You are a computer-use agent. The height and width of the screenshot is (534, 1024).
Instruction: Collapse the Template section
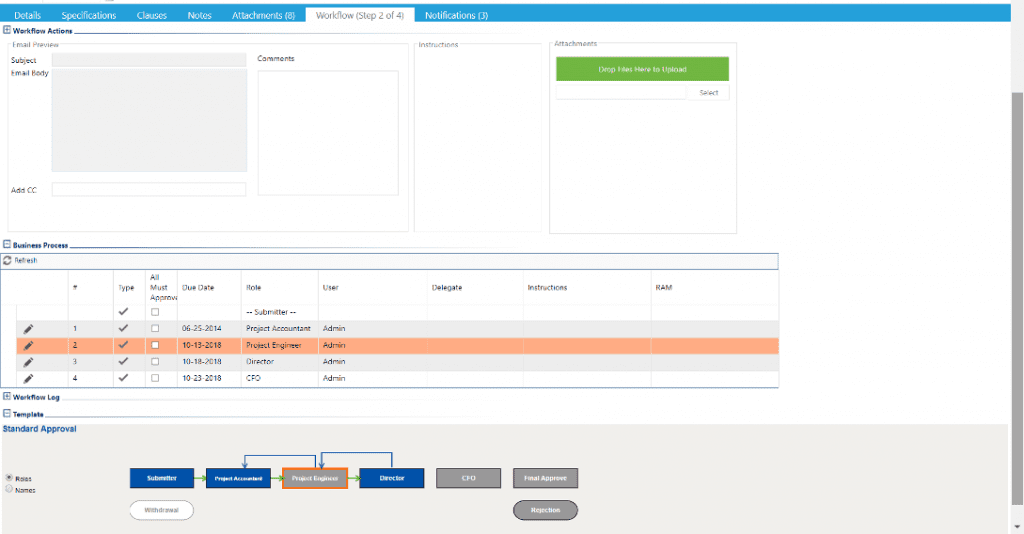[7, 413]
